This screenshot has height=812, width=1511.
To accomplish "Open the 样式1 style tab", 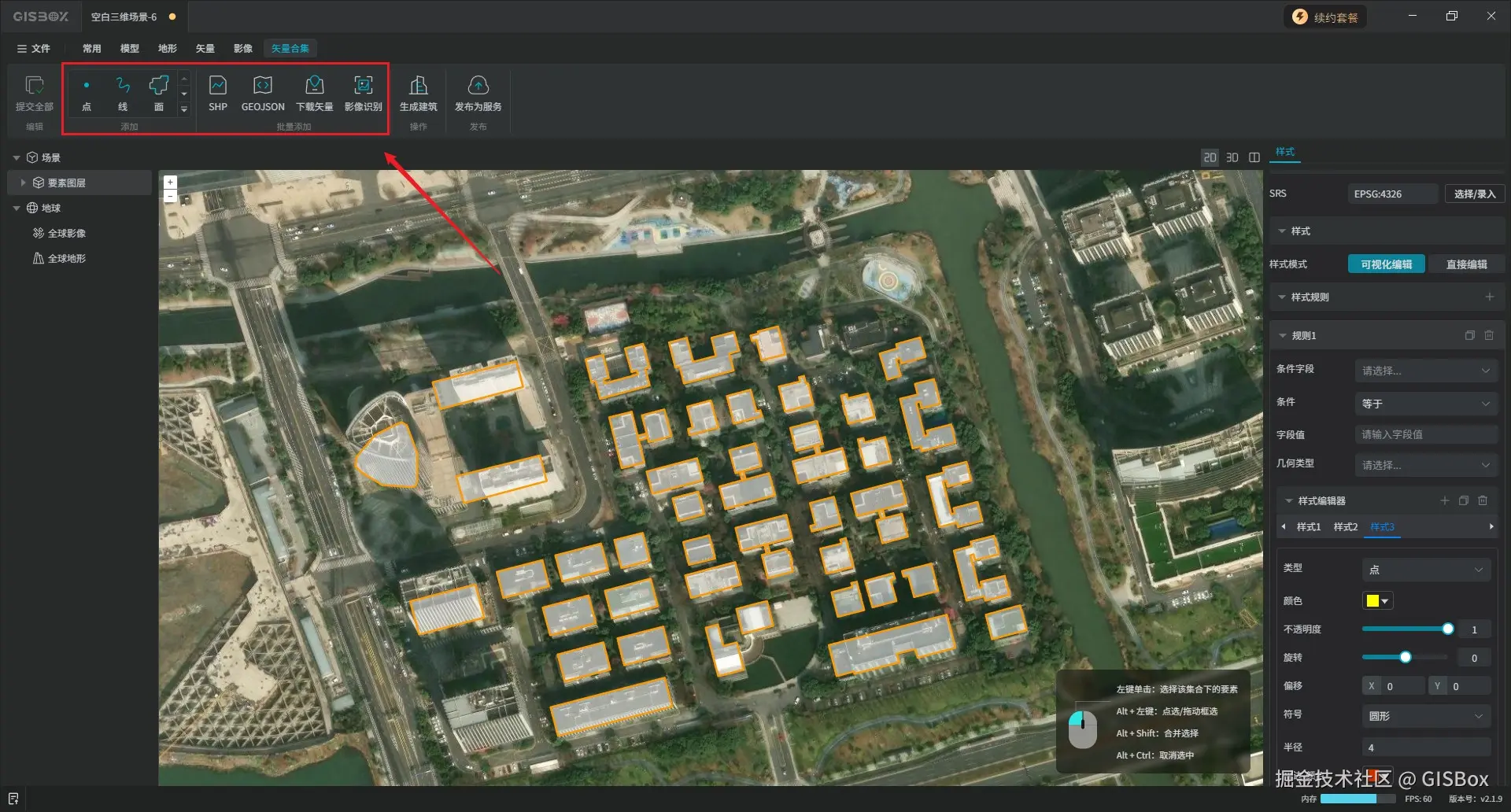I will coord(1309,526).
